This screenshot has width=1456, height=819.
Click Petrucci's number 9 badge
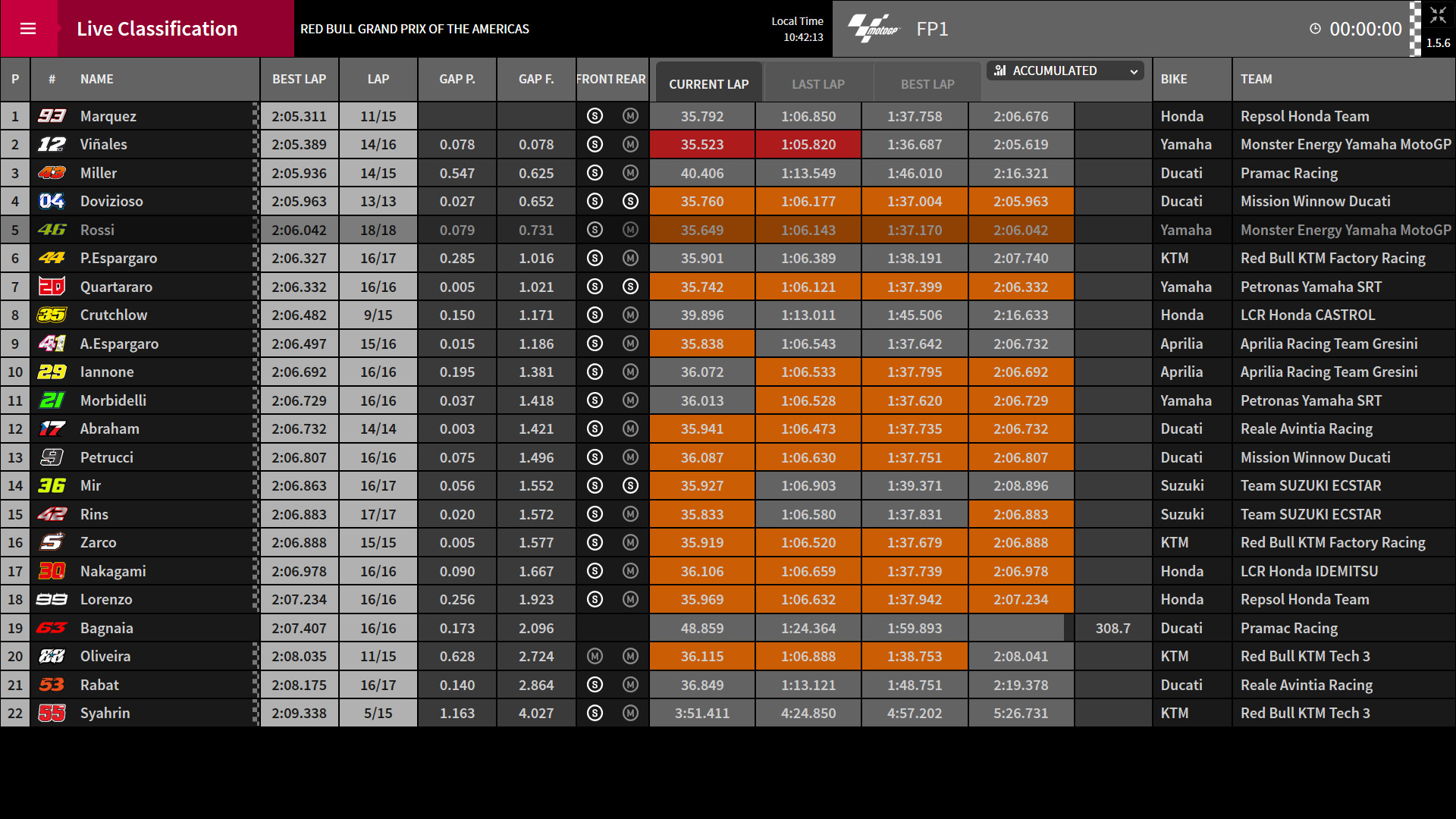tap(52, 457)
